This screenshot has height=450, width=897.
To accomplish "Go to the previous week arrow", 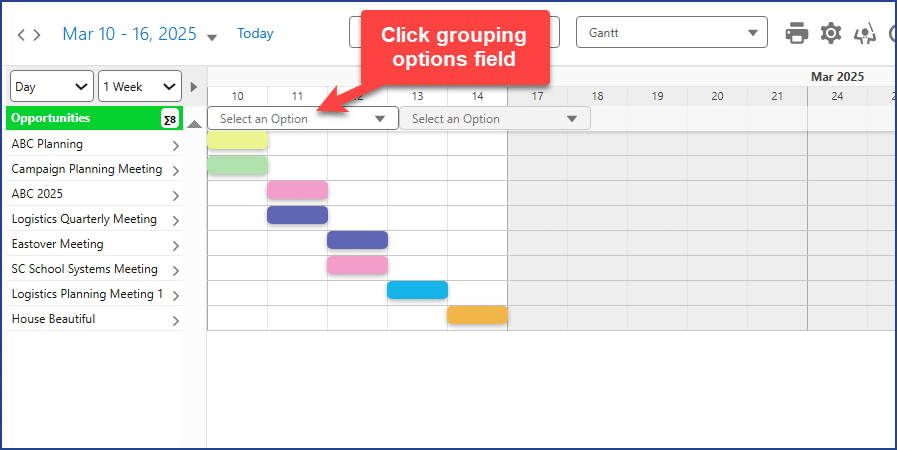I will coord(21,35).
